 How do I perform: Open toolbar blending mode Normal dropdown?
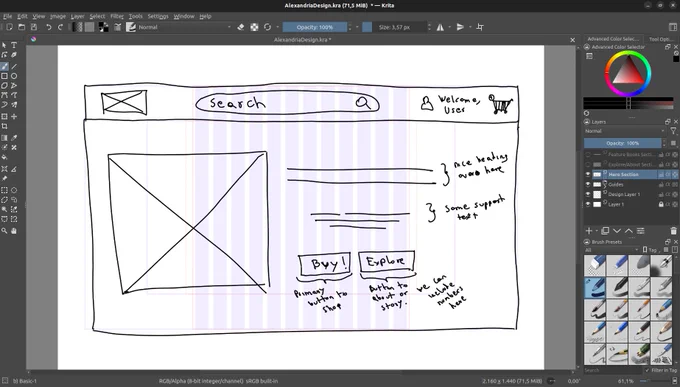pos(185,27)
